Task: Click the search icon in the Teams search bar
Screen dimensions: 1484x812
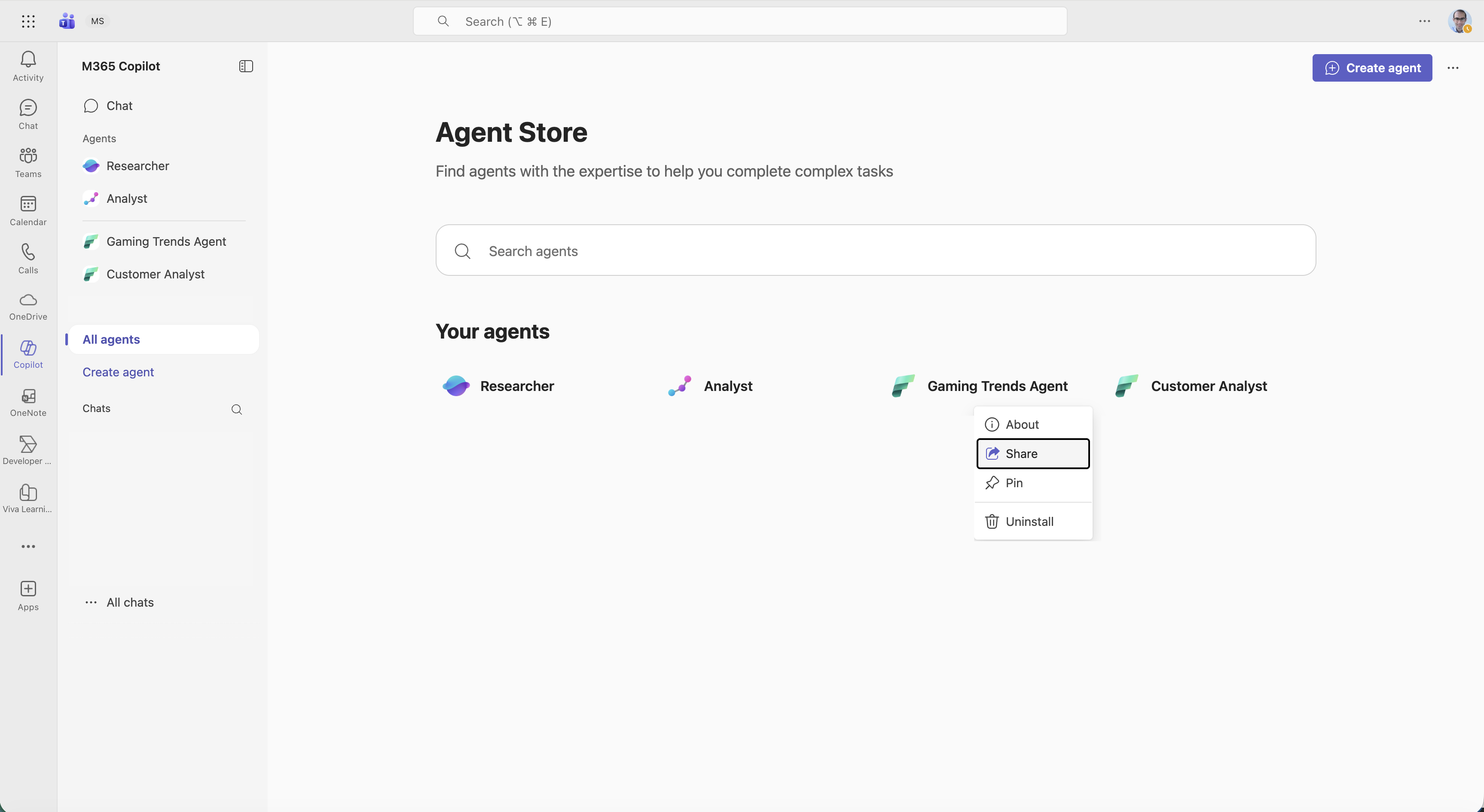Action: click(443, 21)
